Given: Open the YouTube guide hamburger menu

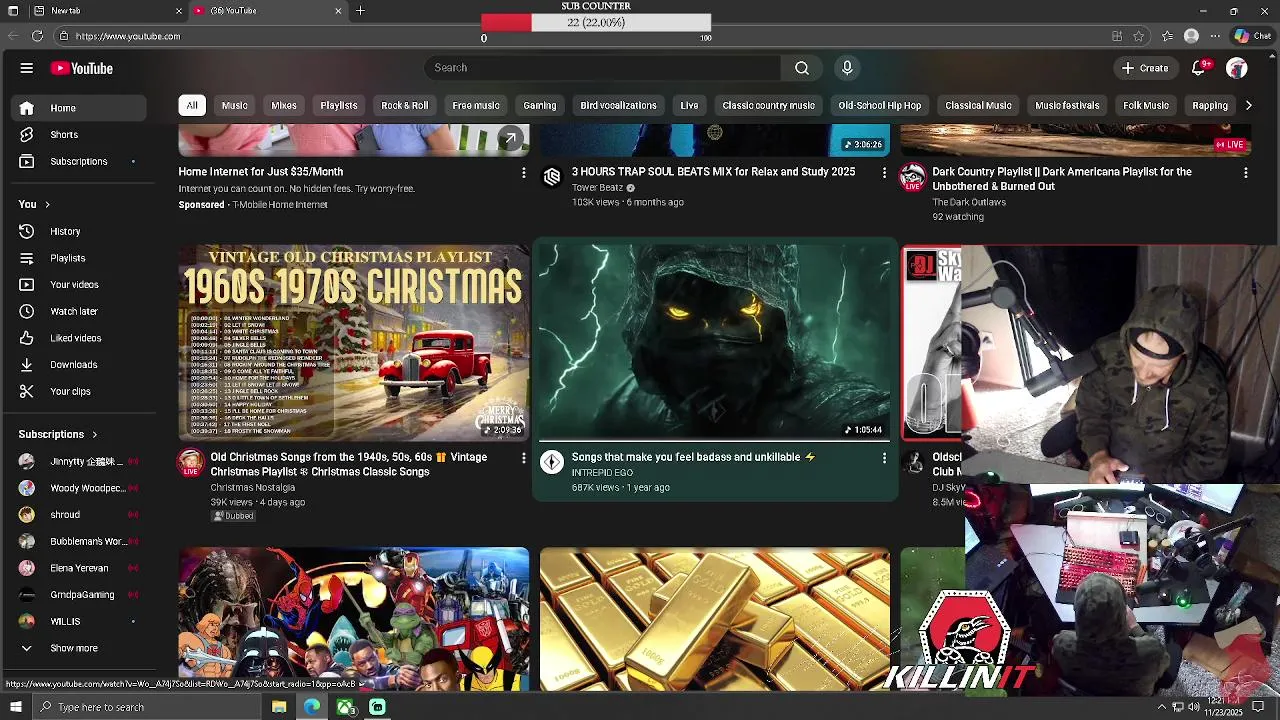Looking at the screenshot, I should click(27, 68).
